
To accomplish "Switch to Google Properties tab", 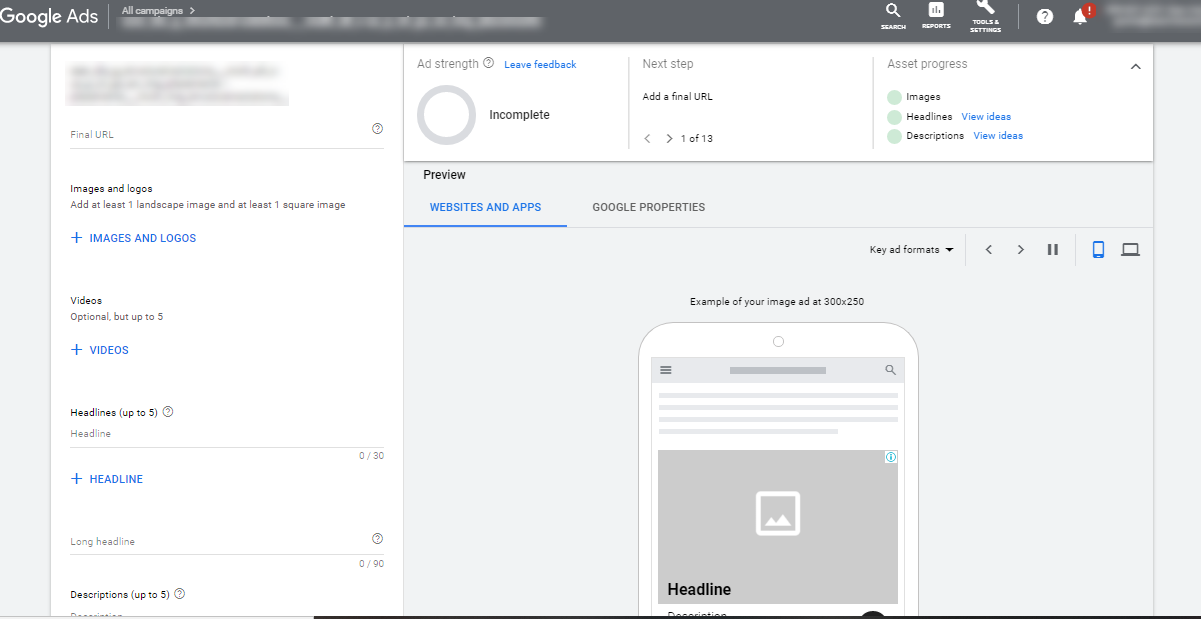I will click(x=648, y=208).
